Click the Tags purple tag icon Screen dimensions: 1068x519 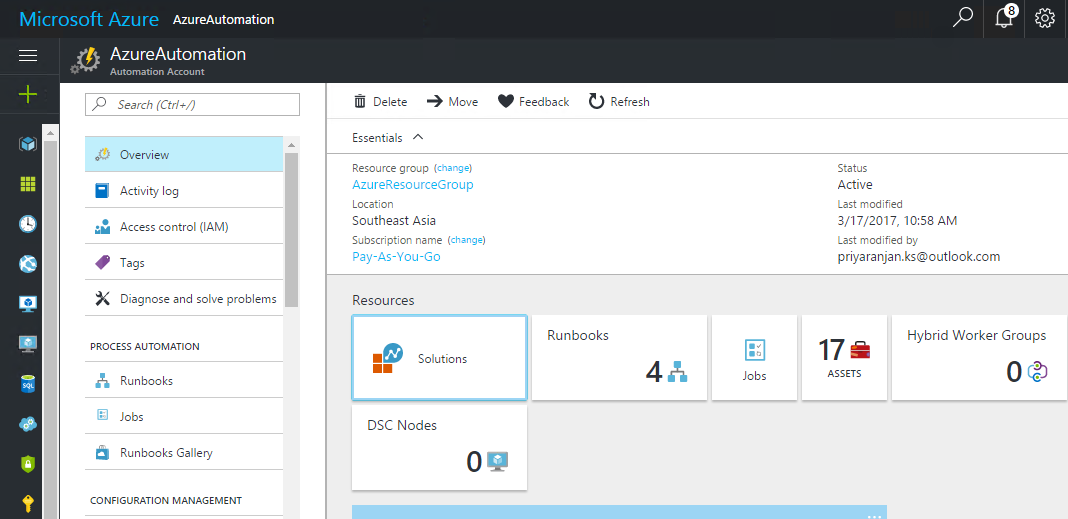(103, 262)
